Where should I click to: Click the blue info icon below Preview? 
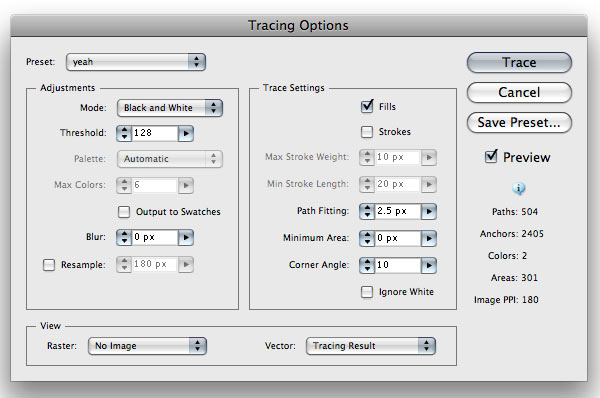519,188
